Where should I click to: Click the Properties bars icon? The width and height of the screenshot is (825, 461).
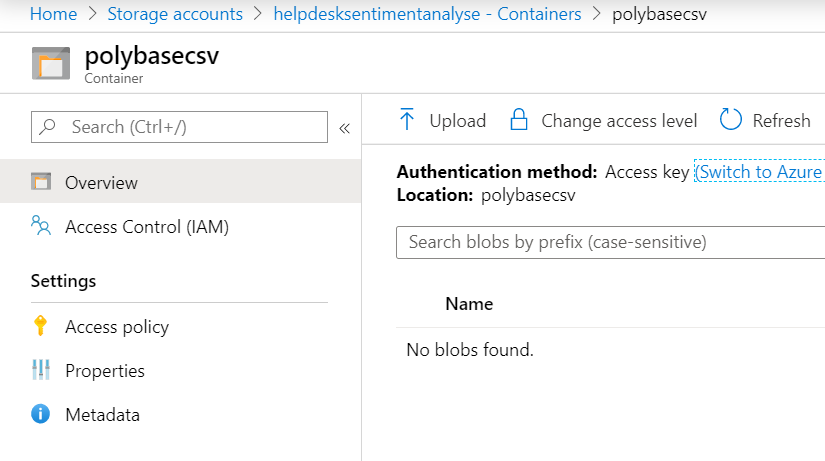[x=41, y=370]
